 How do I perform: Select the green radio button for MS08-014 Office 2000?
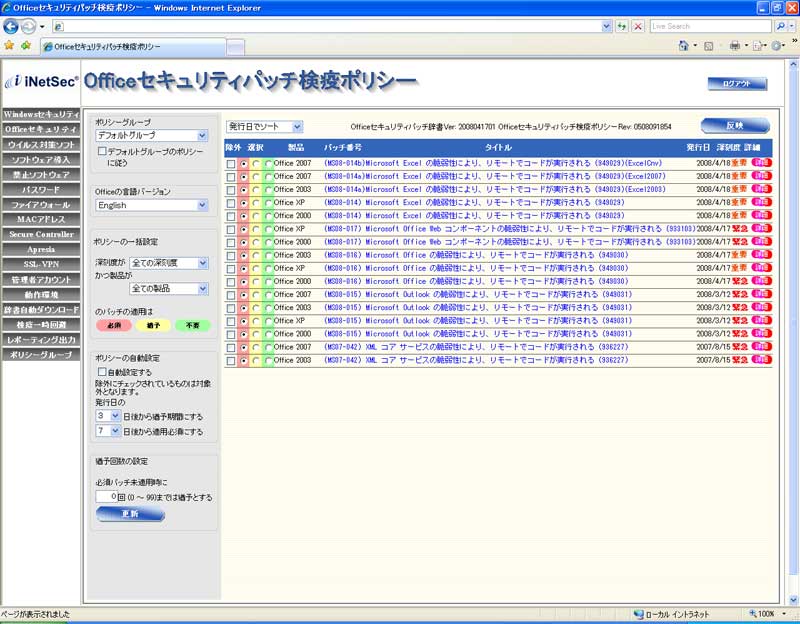(x=268, y=216)
